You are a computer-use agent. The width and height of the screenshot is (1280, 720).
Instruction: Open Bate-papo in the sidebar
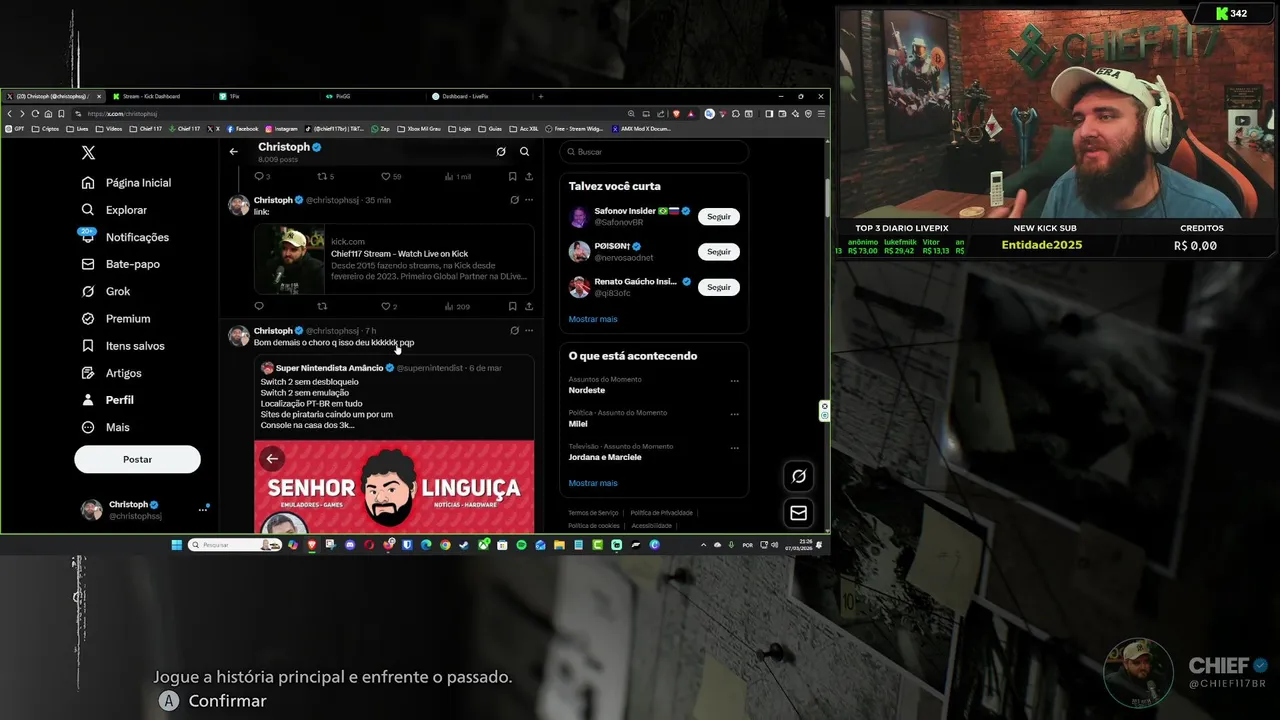click(120, 264)
